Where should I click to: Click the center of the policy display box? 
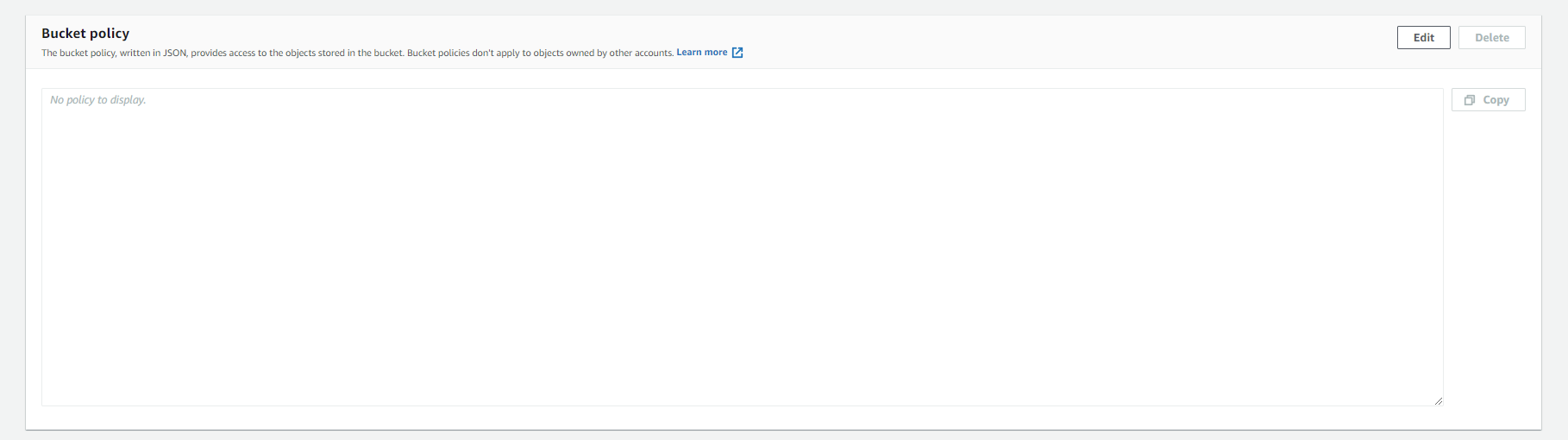[x=742, y=247]
